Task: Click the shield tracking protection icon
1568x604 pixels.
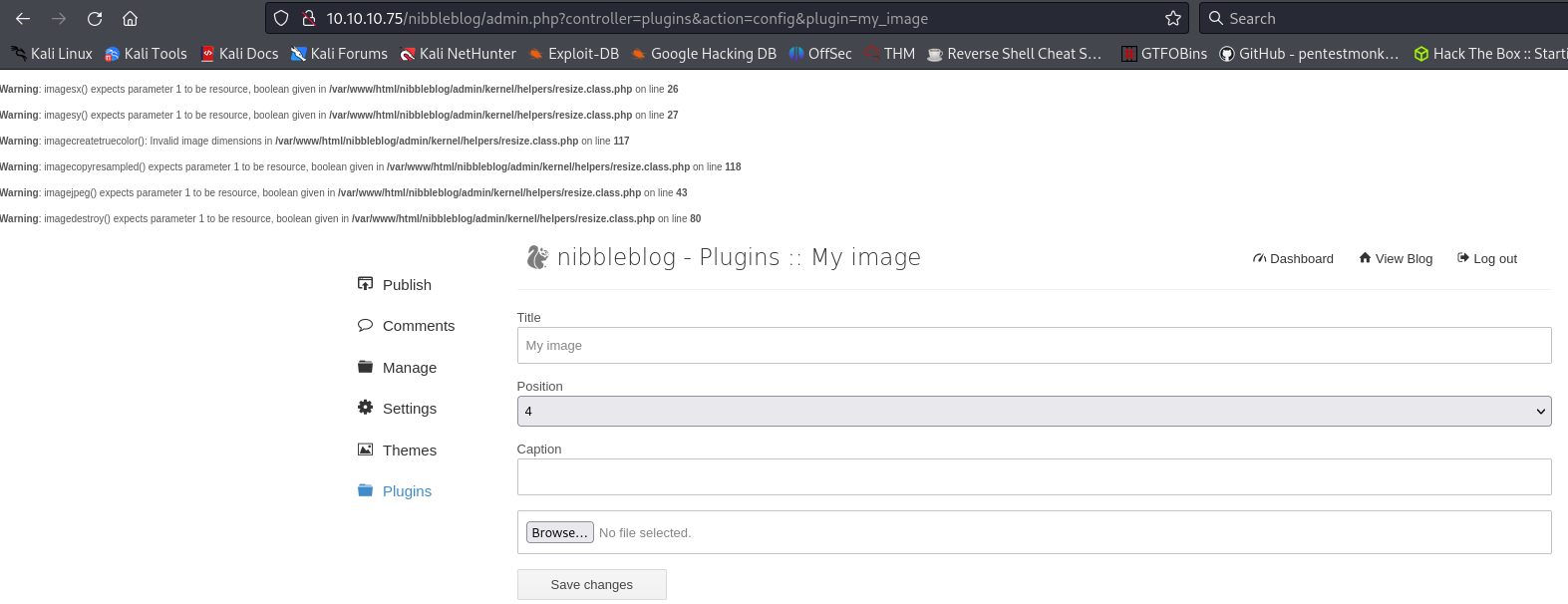Action: (281, 18)
